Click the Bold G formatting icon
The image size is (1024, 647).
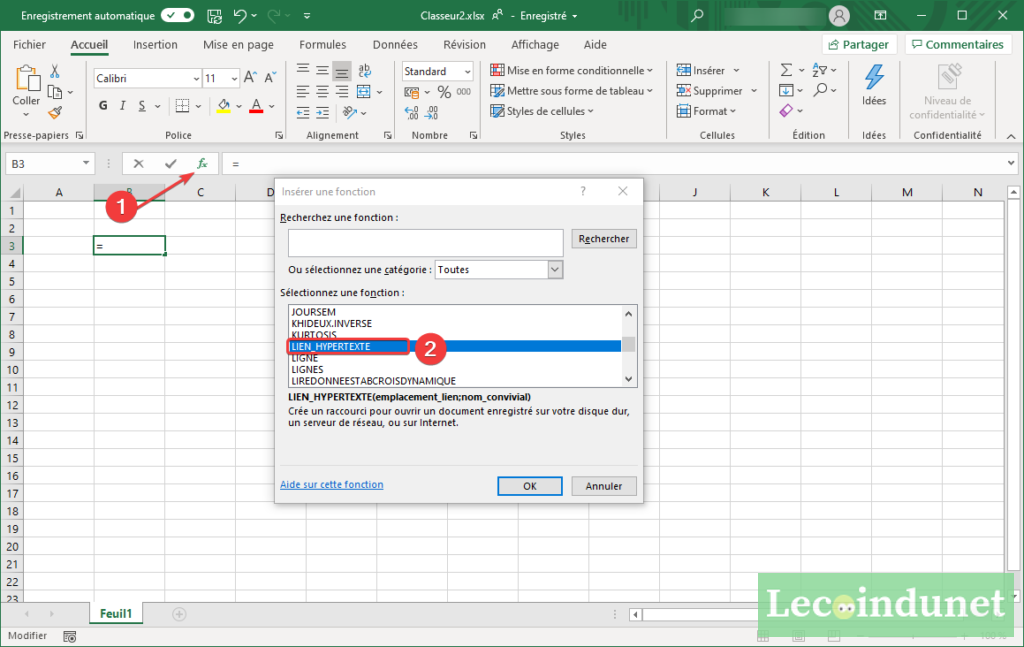(103, 106)
